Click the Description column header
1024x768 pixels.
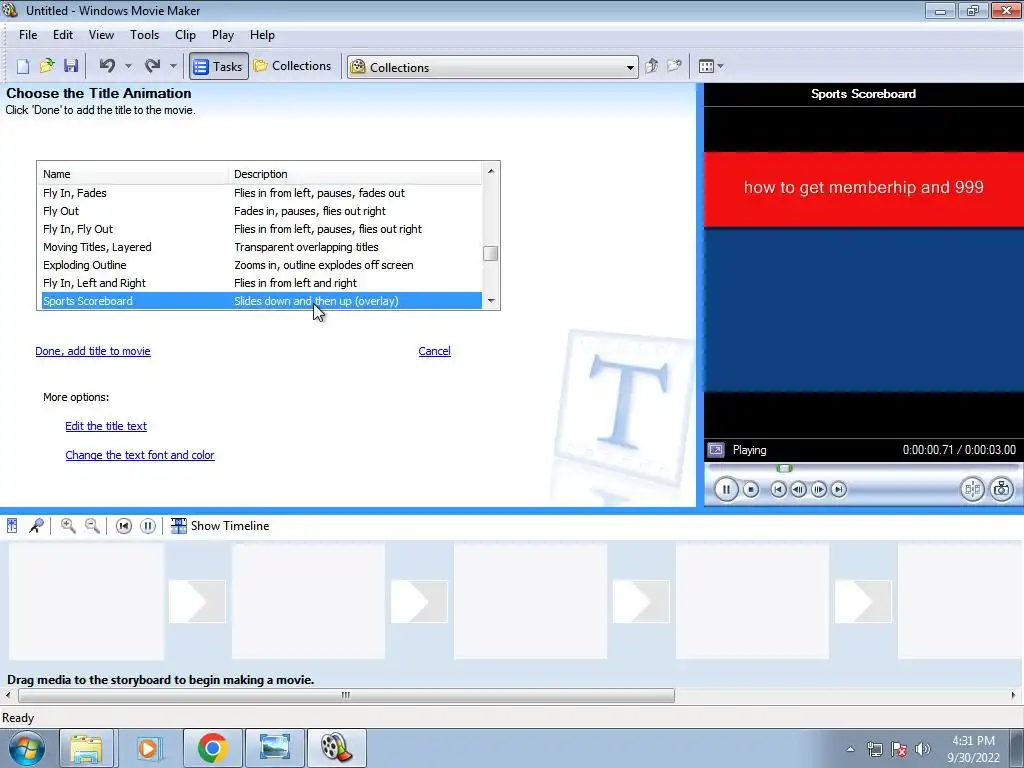click(x=355, y=174)
